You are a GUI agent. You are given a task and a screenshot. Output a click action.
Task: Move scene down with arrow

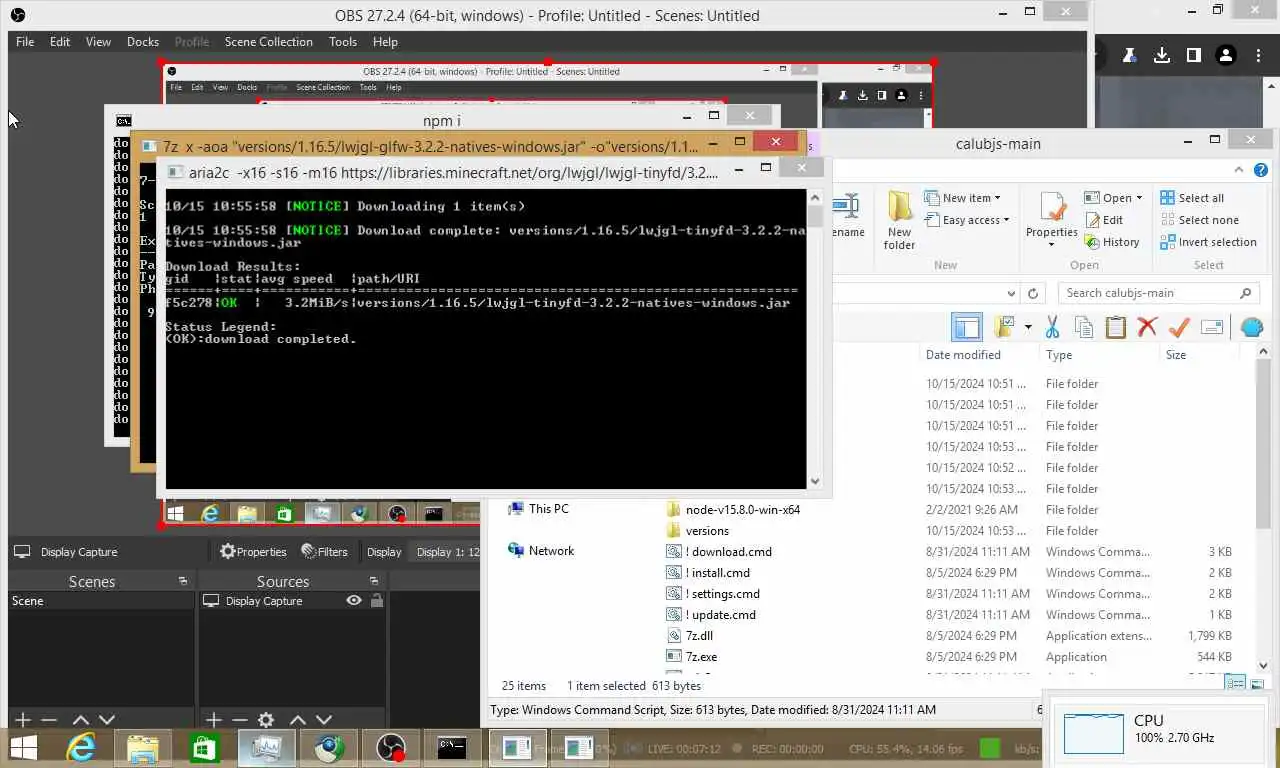point(107,720)
